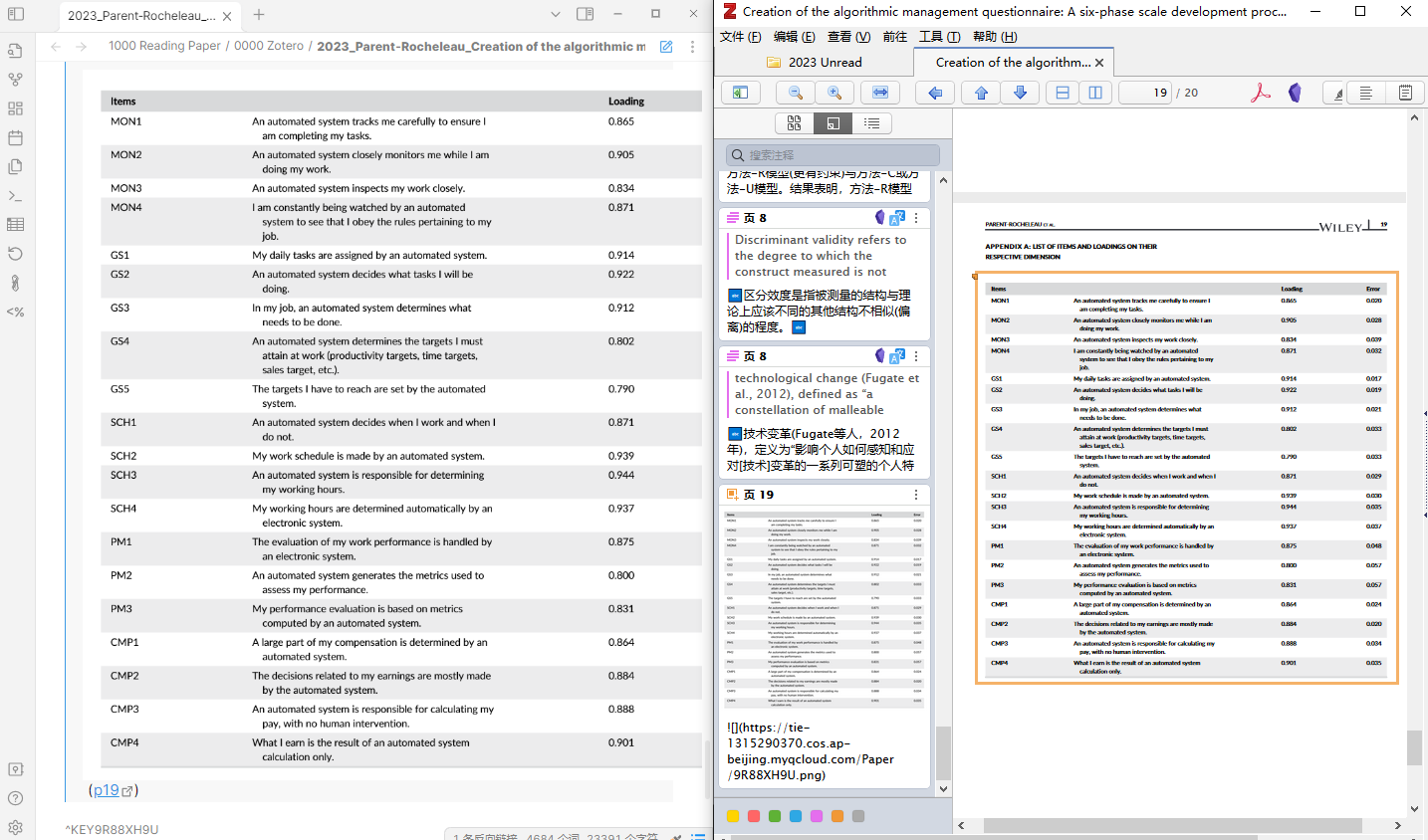Go to previous PDF page
The image size is (1428, 840).
[982, 93]
